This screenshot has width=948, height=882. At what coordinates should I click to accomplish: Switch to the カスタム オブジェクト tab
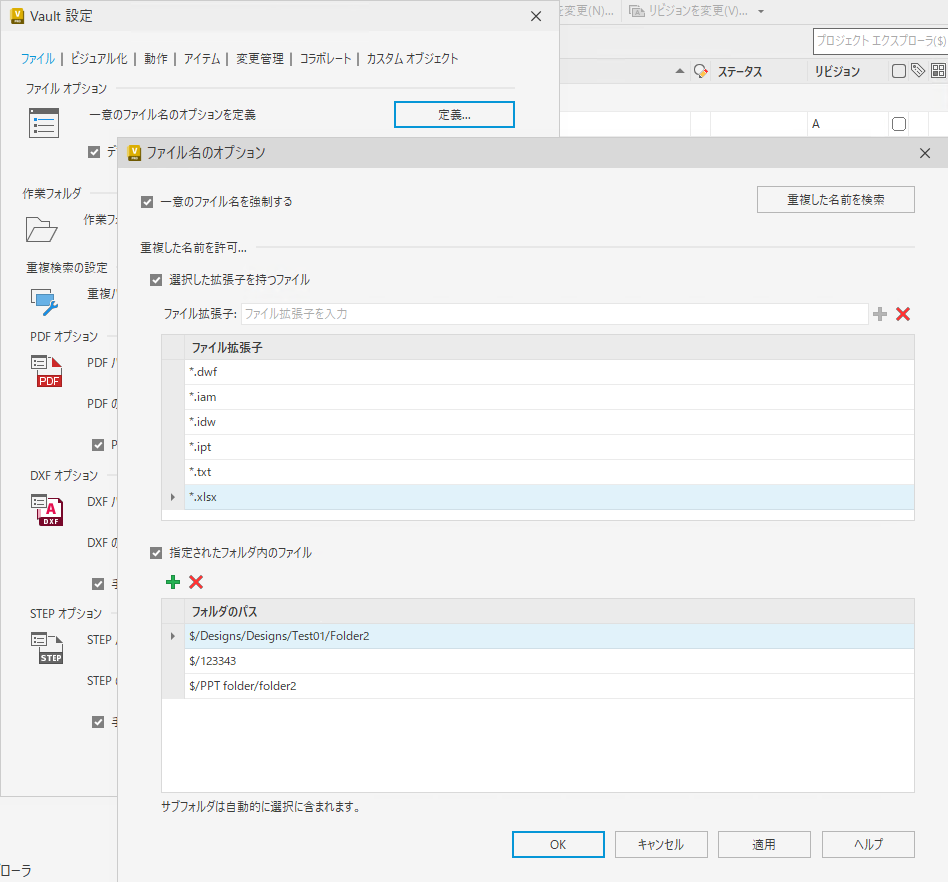tap(412, 59)
